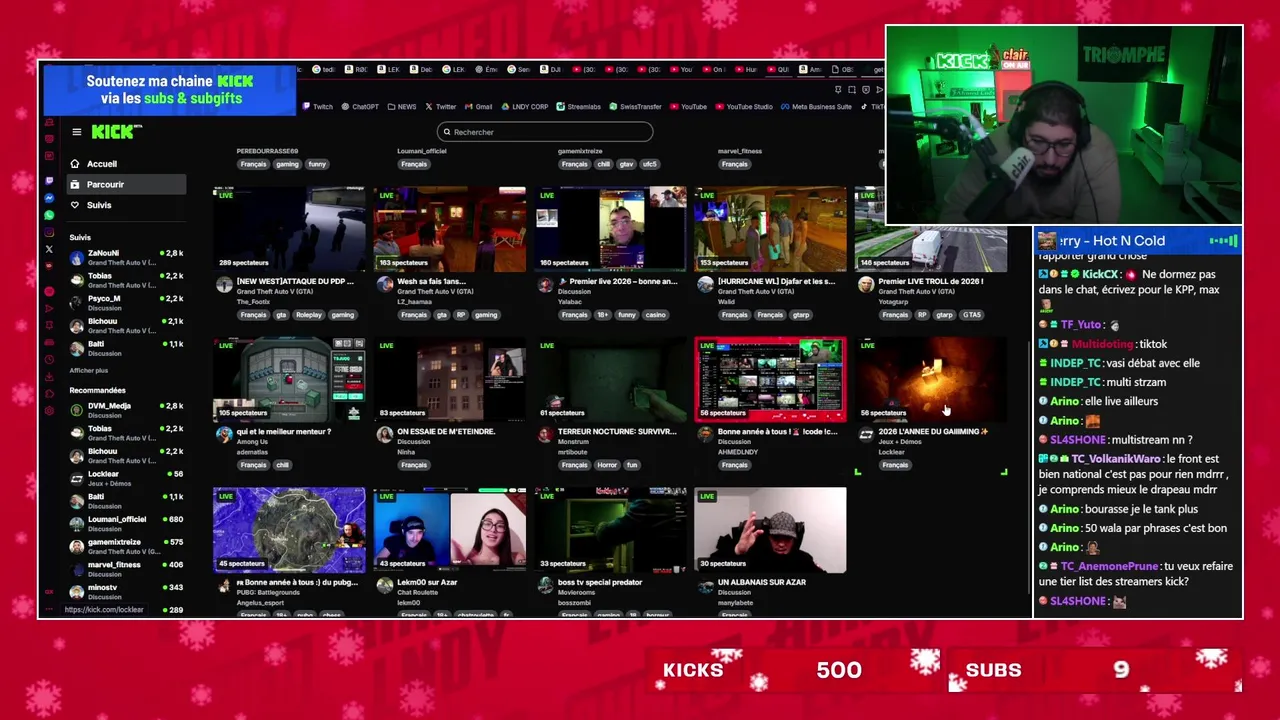This screenshot has width=1280, height=720.
Task: Open the Twitch bookmark
Action: click(x=317, y=107)
